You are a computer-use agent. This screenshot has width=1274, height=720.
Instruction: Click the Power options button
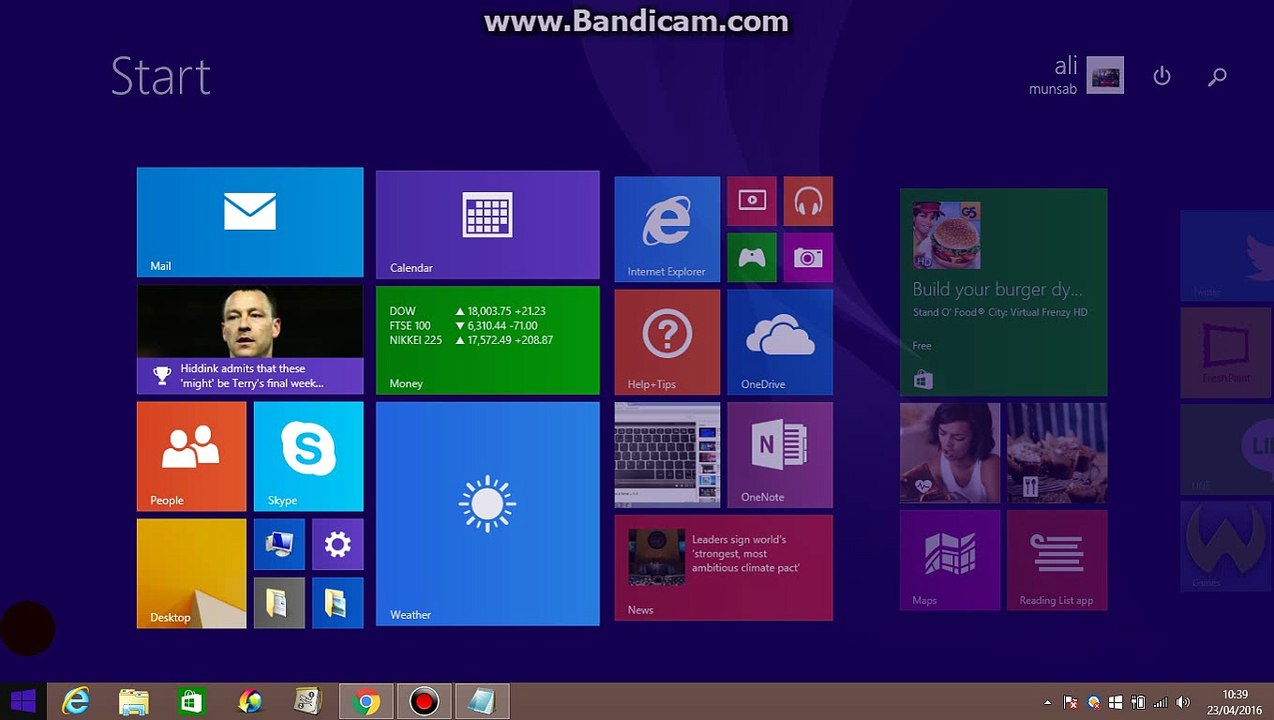(1161, 76)
